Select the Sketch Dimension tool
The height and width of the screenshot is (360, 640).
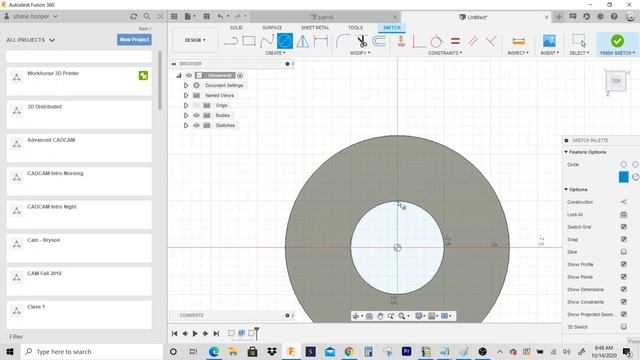321,41
